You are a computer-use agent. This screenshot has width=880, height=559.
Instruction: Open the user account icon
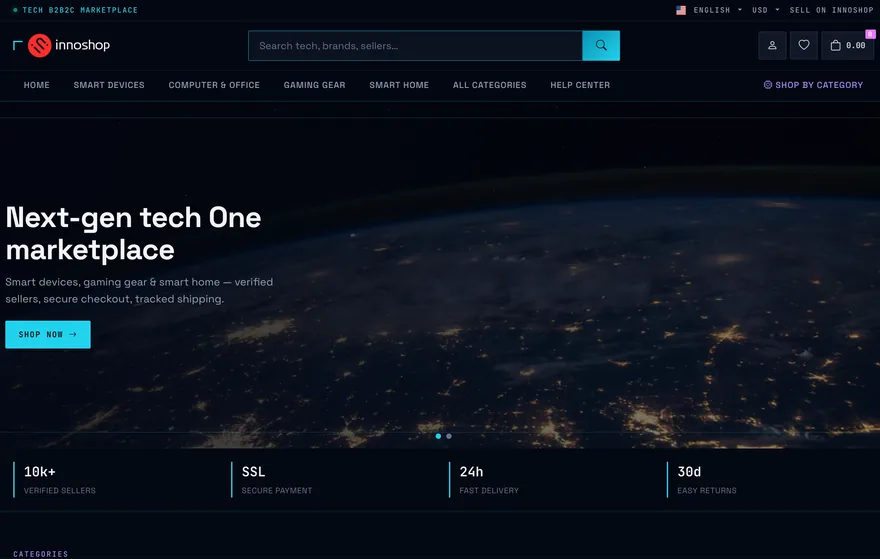tap(772, 45)
